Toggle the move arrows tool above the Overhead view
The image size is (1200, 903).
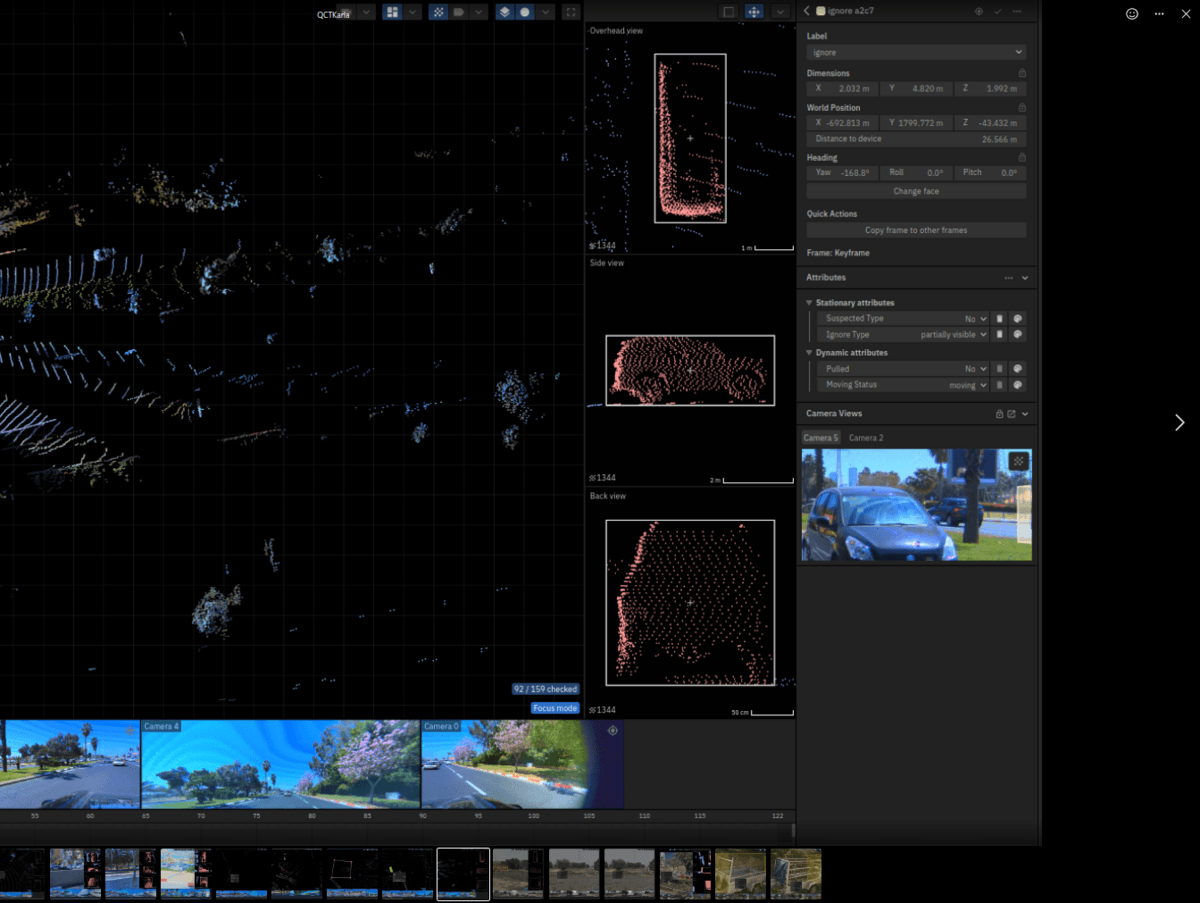755,12
